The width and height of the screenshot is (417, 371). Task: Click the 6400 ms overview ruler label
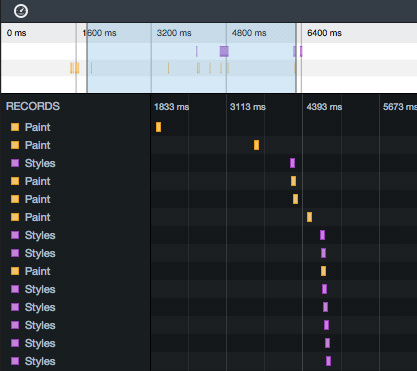click(x=324, y=33)
